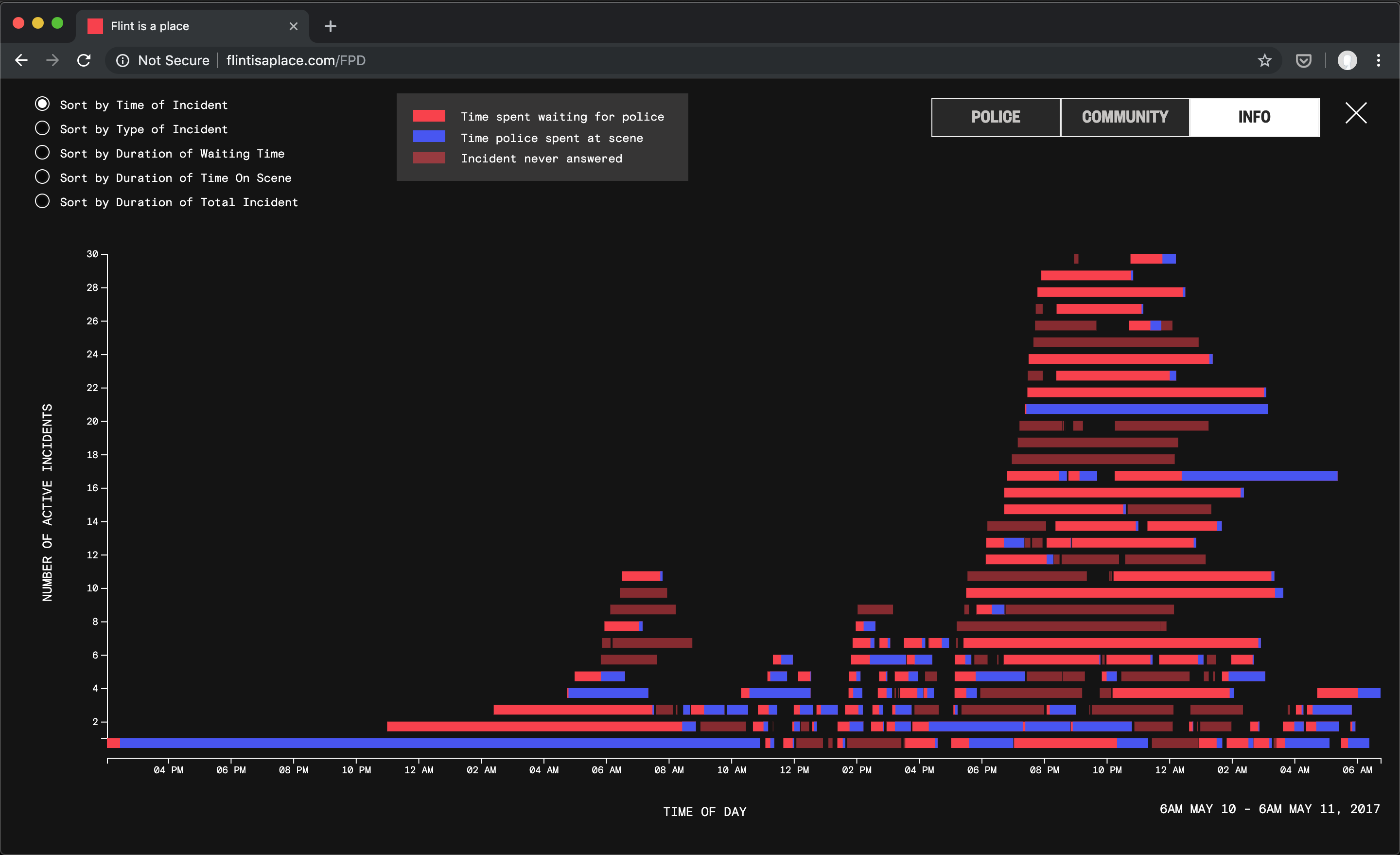Click the Pocket extension icon

click(1303, 60)
